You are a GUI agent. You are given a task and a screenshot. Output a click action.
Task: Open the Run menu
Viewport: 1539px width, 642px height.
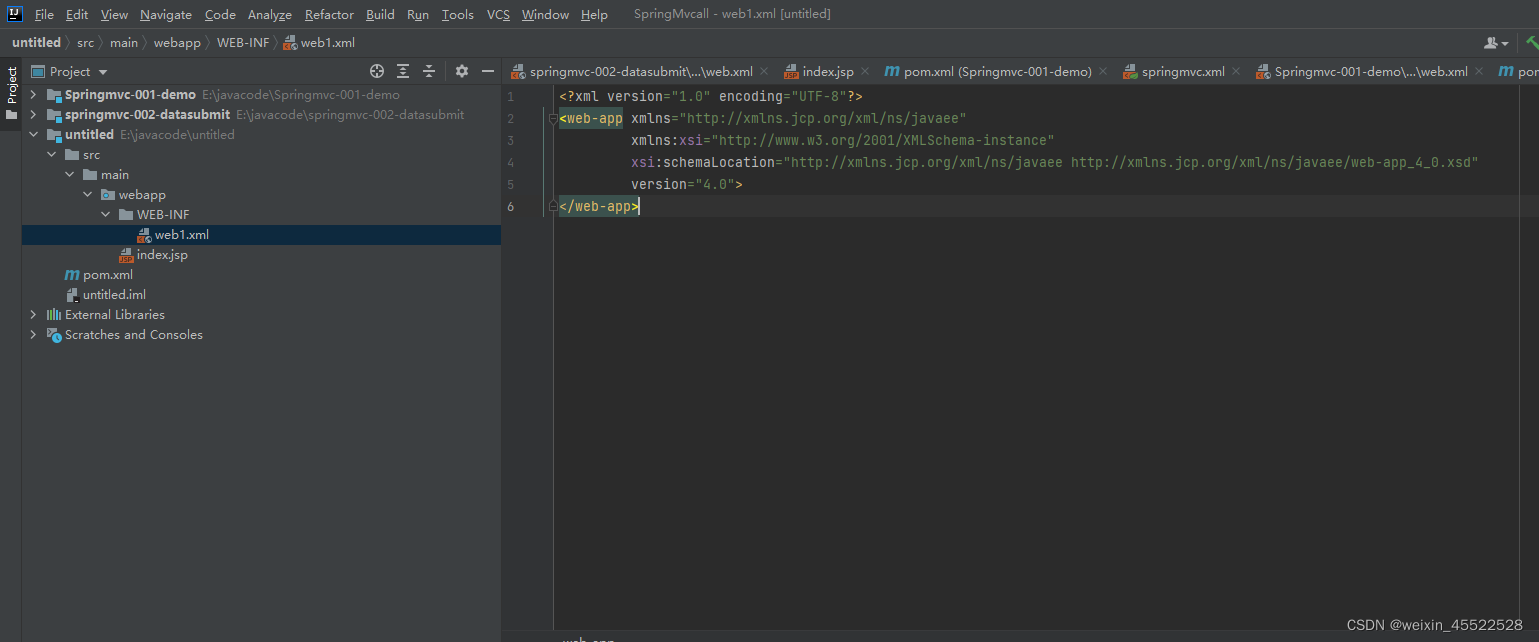coord(418,14)
